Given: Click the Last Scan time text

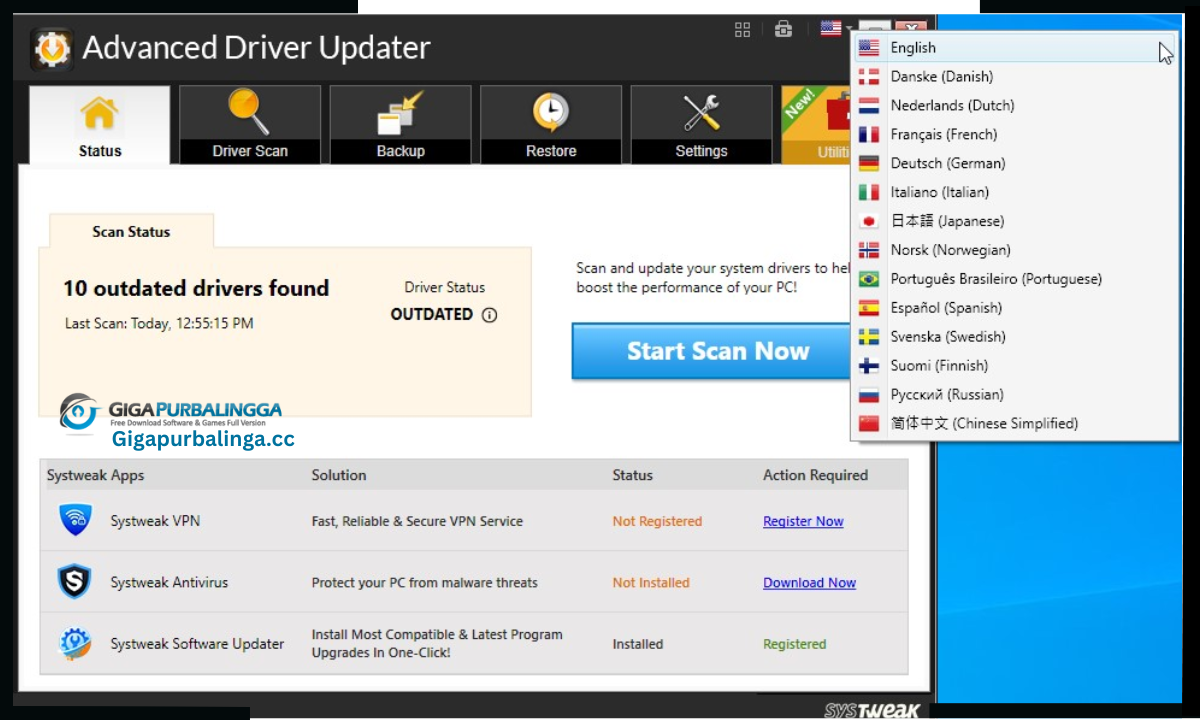Looking at the screenshot, I should click(x=159, y=324).
